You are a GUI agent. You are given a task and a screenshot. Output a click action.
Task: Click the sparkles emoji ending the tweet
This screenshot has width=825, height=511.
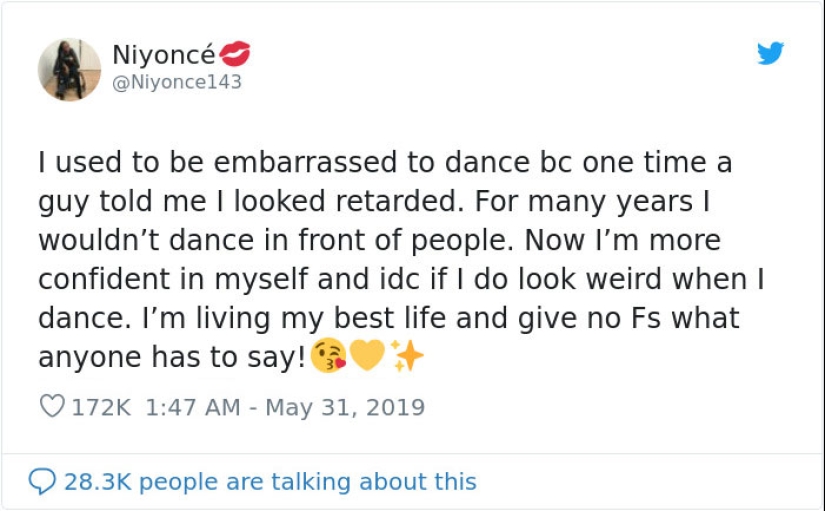[407, 355]
